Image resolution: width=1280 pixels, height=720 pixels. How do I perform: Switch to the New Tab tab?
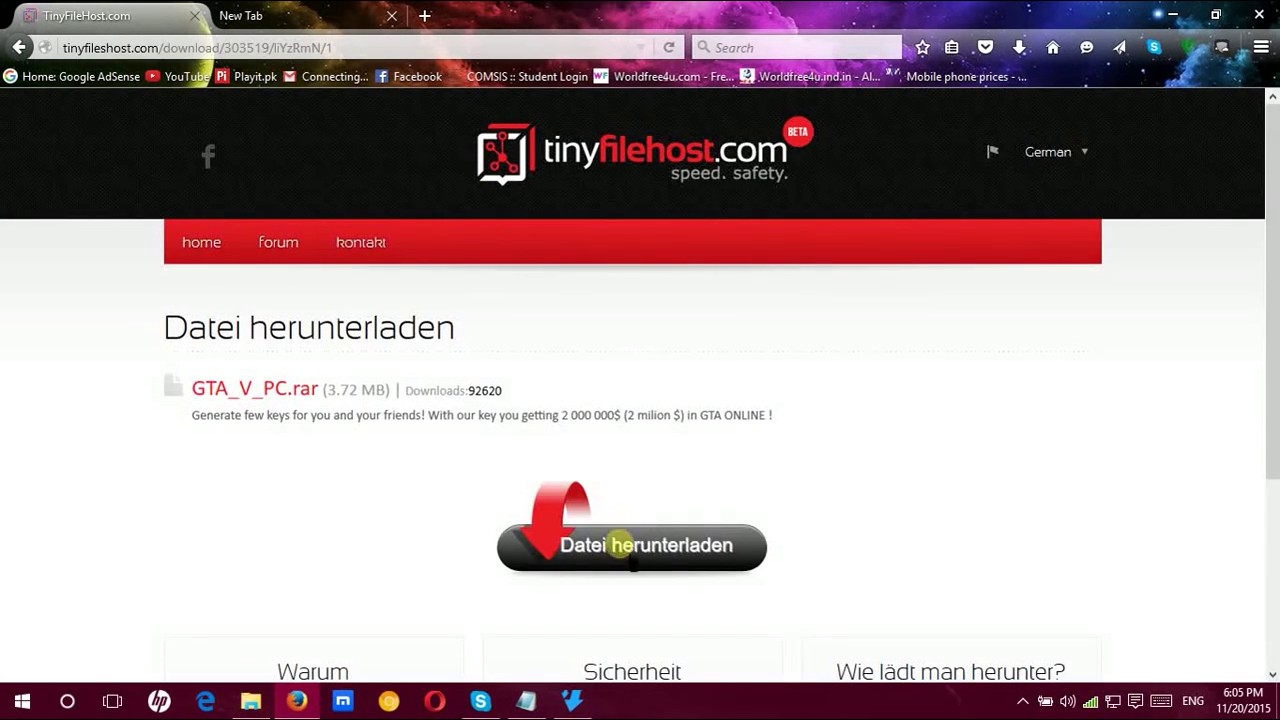point(303,16)
